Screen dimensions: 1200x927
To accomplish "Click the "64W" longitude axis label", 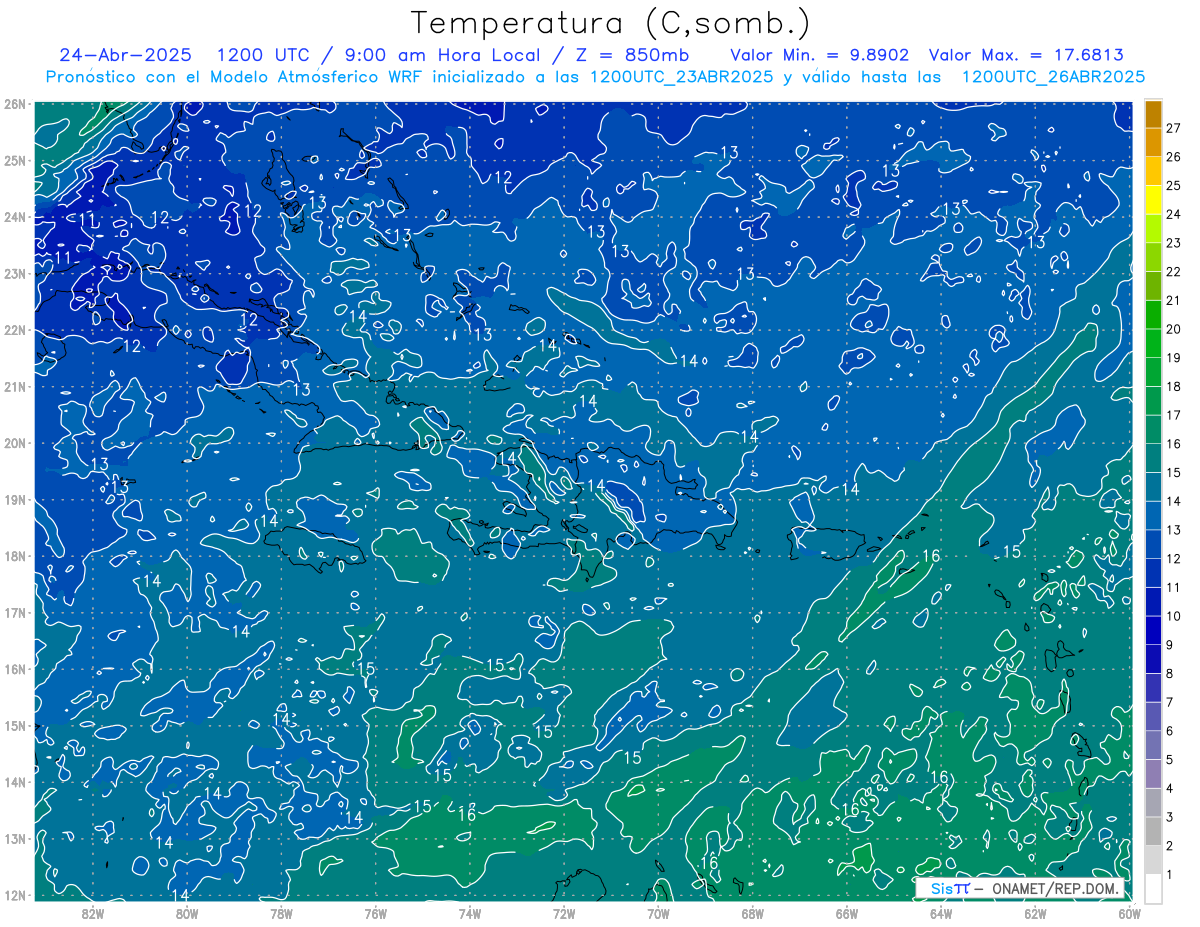I will click(941, 913).
